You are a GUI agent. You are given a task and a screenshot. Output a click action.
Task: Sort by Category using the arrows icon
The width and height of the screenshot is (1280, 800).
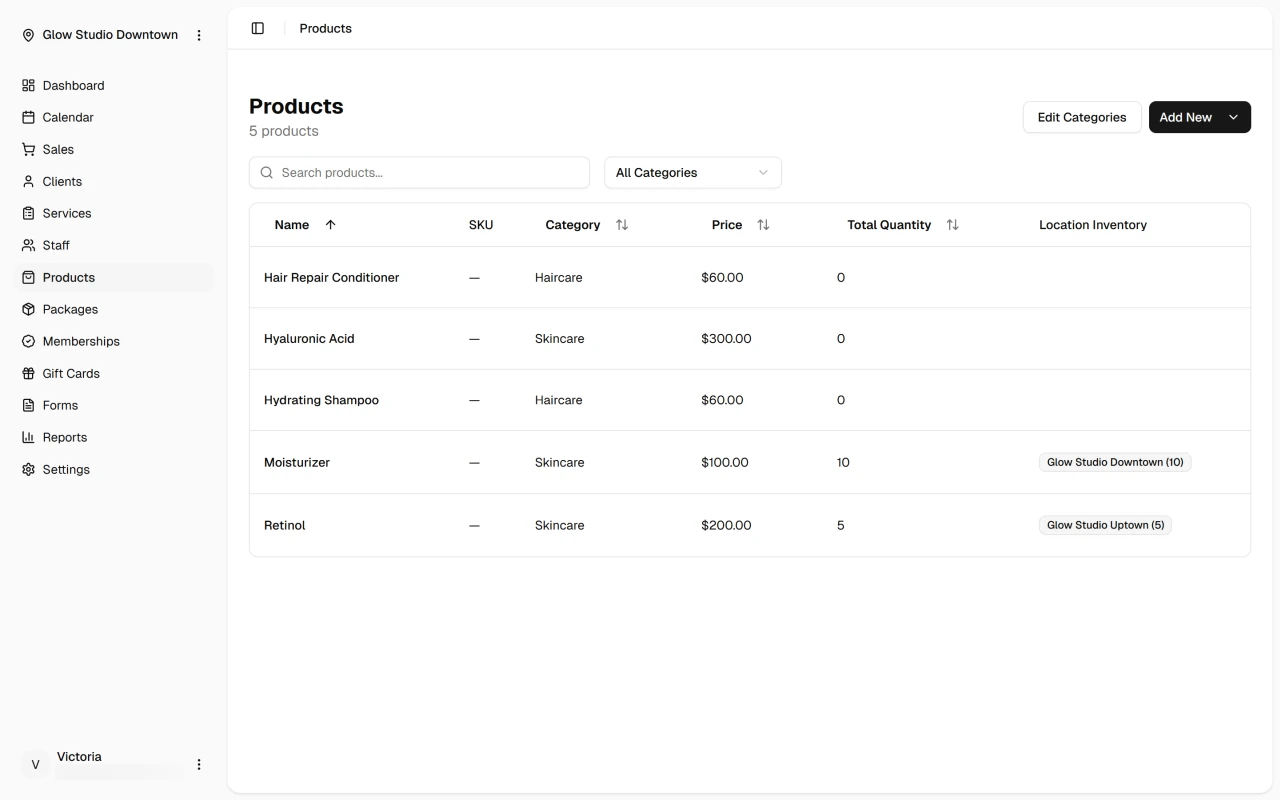click(x=622, y=225)
